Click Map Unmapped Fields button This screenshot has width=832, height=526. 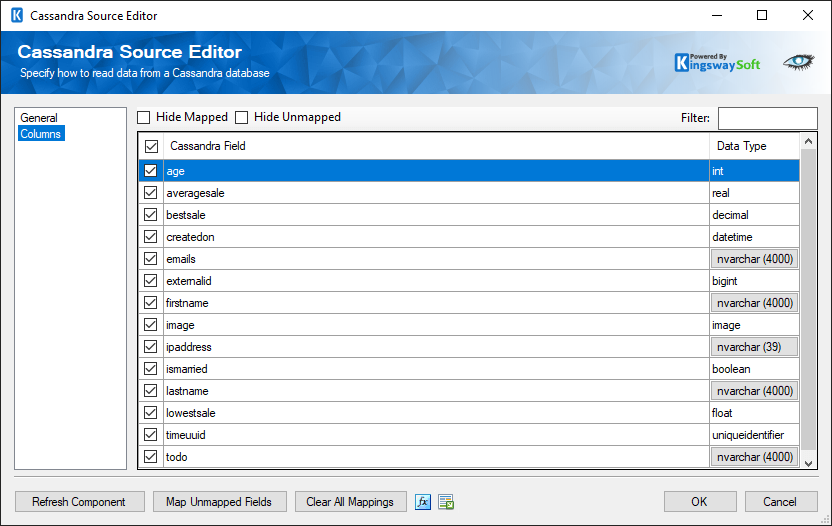point(220,502)
